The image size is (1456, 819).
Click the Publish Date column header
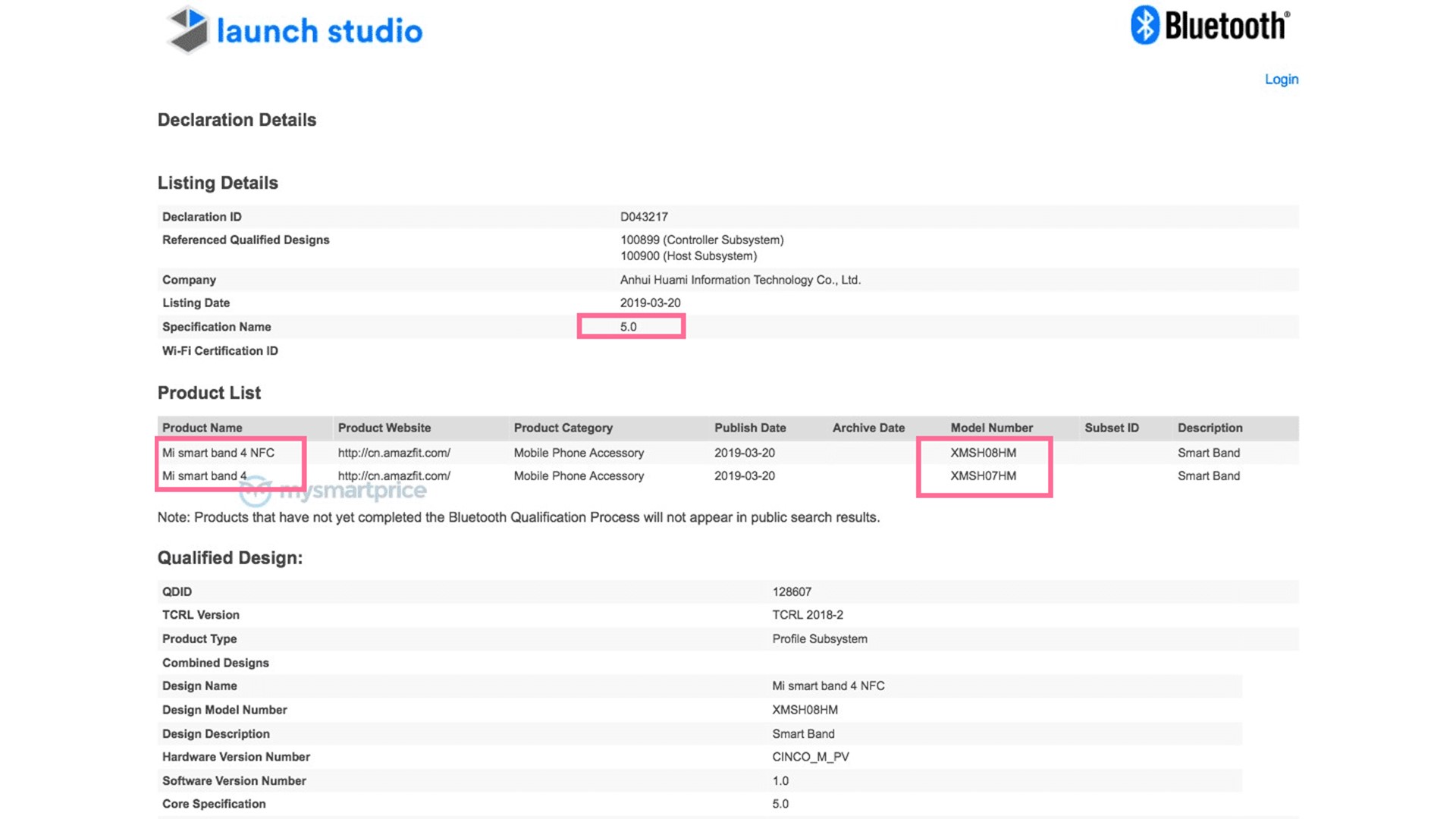coord(749,428)
